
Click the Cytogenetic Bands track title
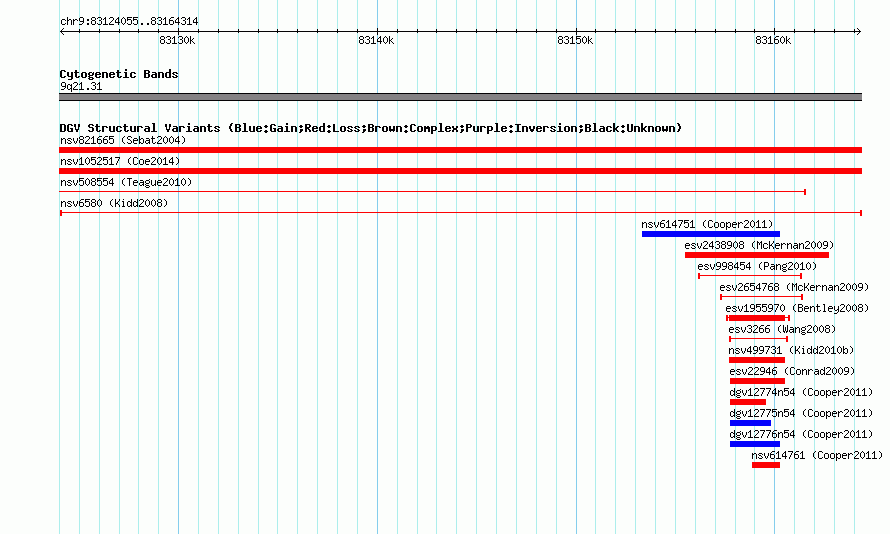tap(119, 74)
